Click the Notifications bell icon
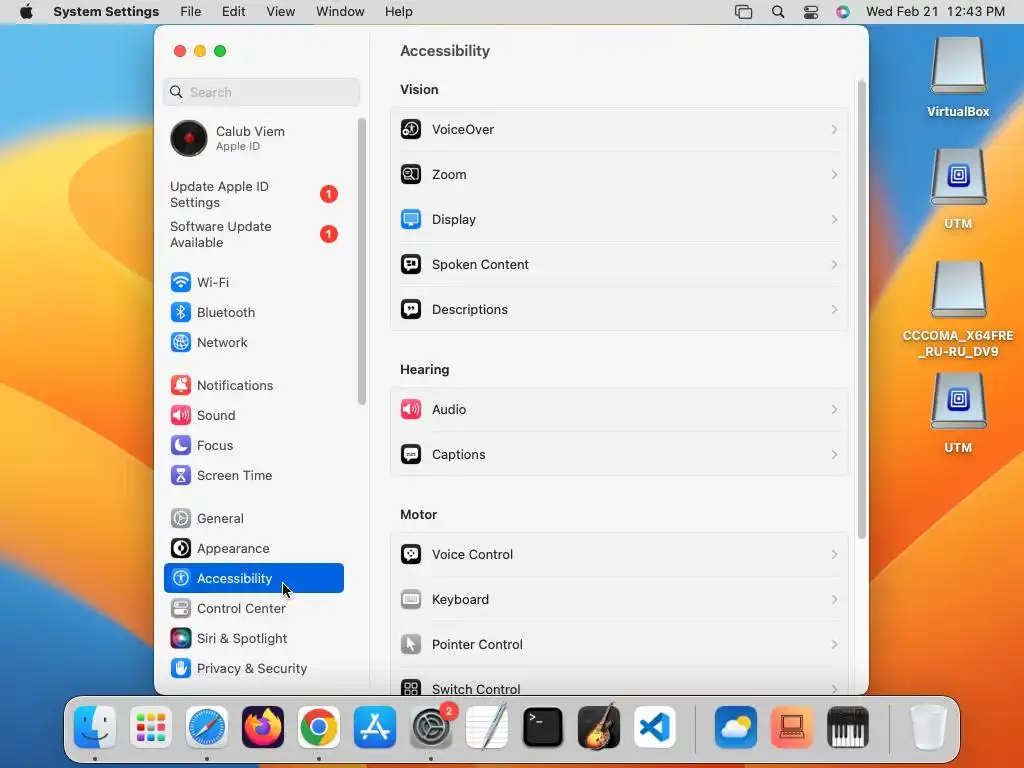 181,385
